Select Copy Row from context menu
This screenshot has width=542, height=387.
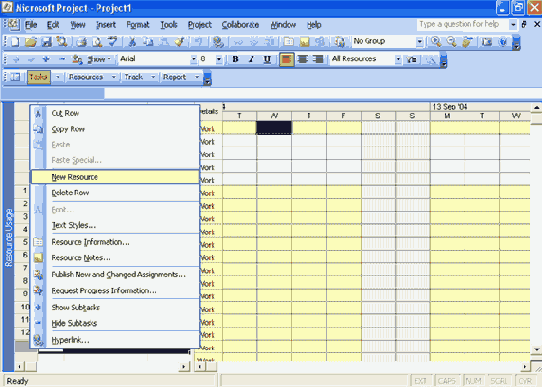[115, 129]
